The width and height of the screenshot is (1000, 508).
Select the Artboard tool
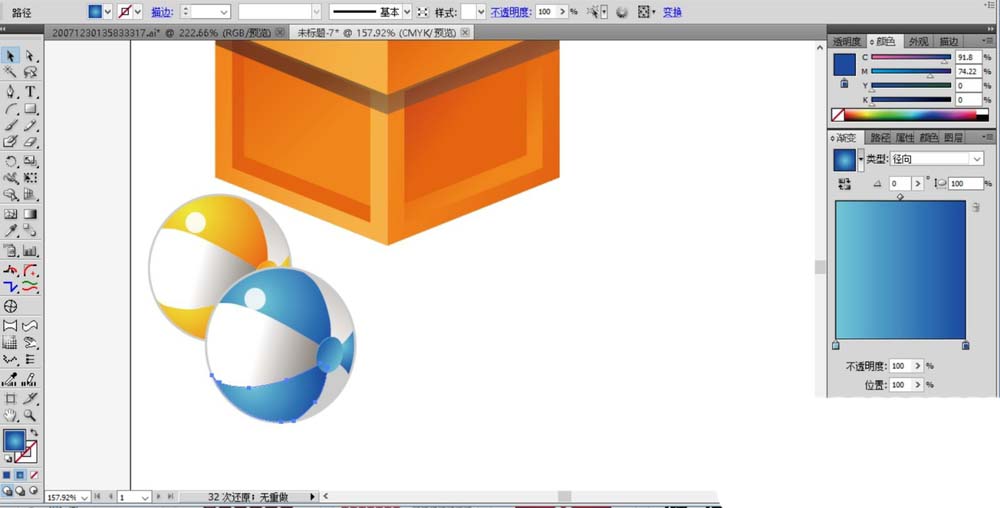10,399
